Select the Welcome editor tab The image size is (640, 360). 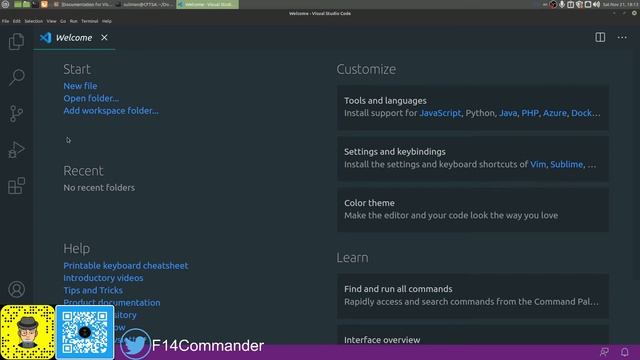(74, 38)
